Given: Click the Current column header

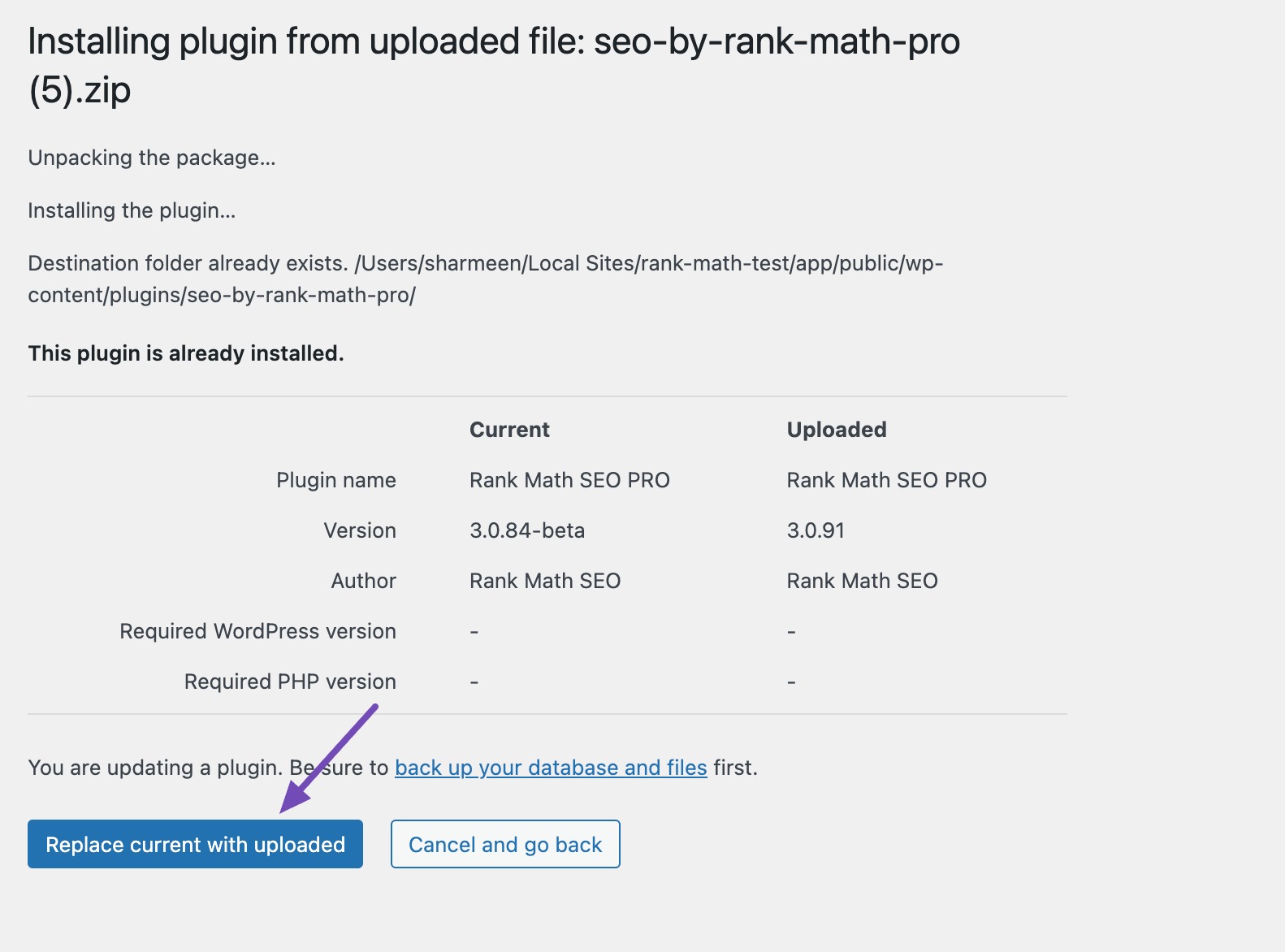Looking at the screenshot, I should 509,430.
